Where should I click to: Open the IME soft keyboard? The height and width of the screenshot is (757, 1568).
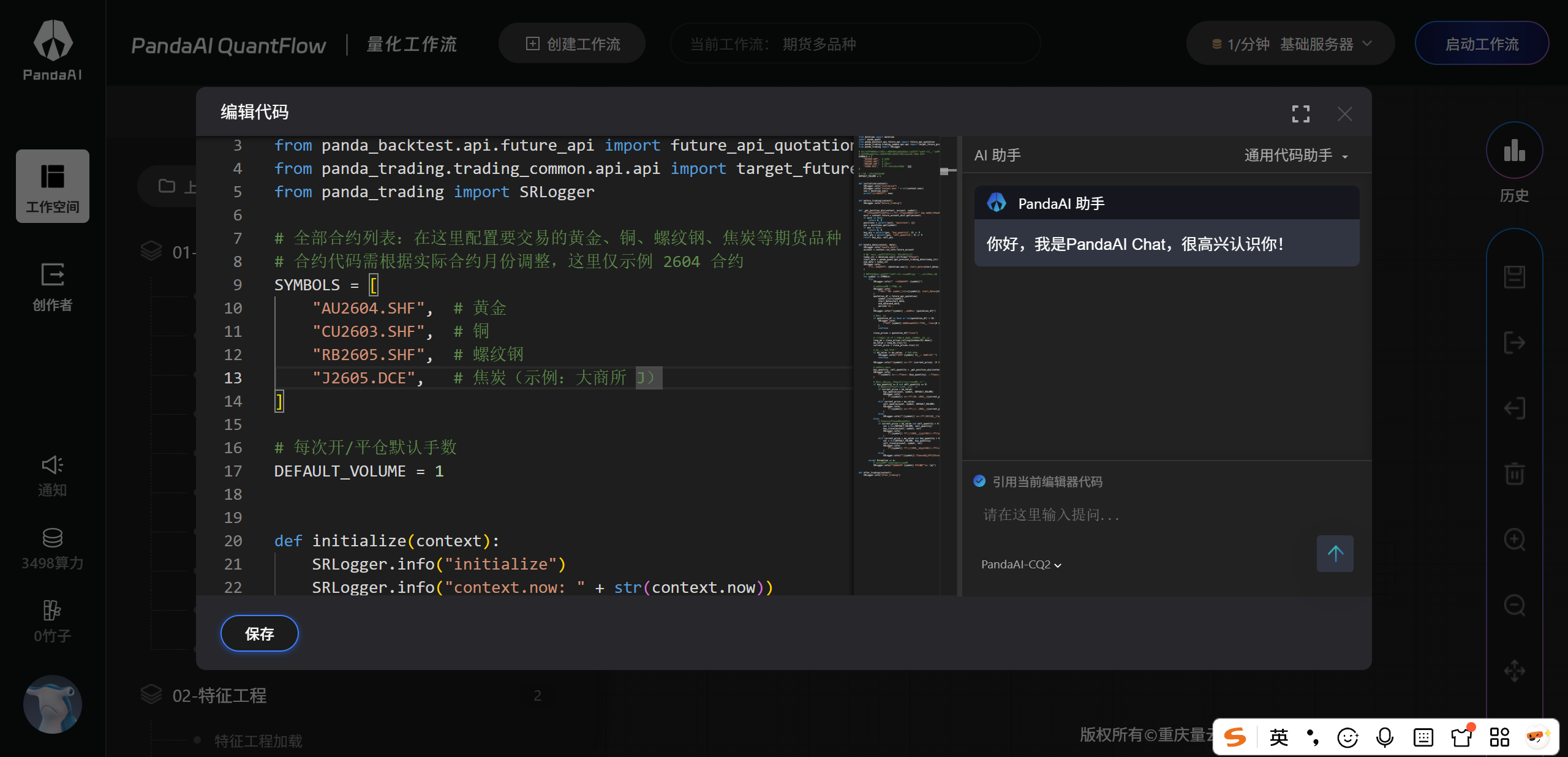click(1423, 737)
